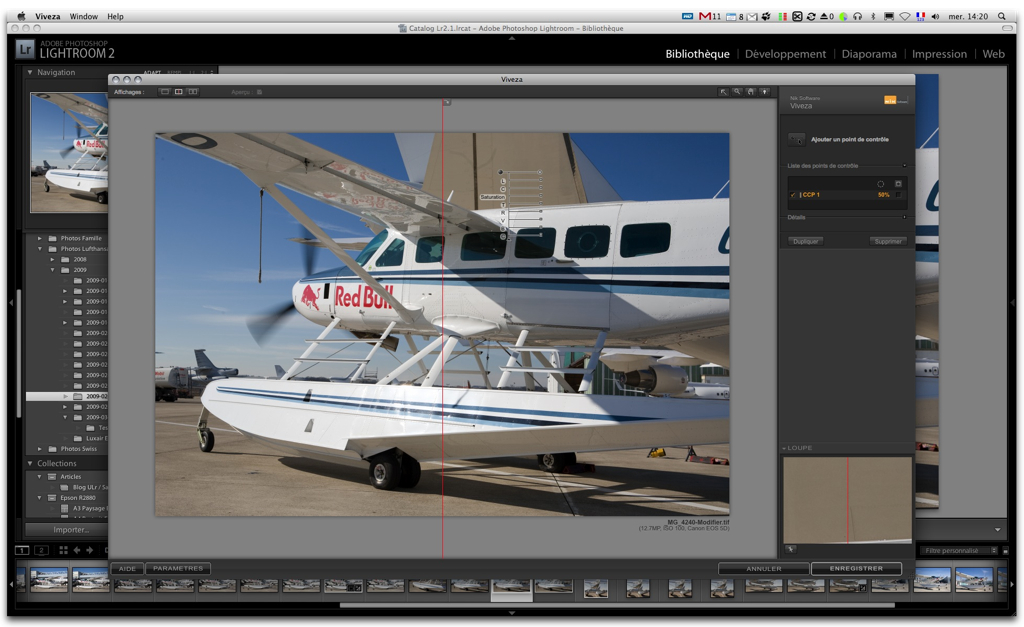The width and height of the screenshot is (1024, 627).
Task: Click the square mask icon in list header
Action: point(898,184)
